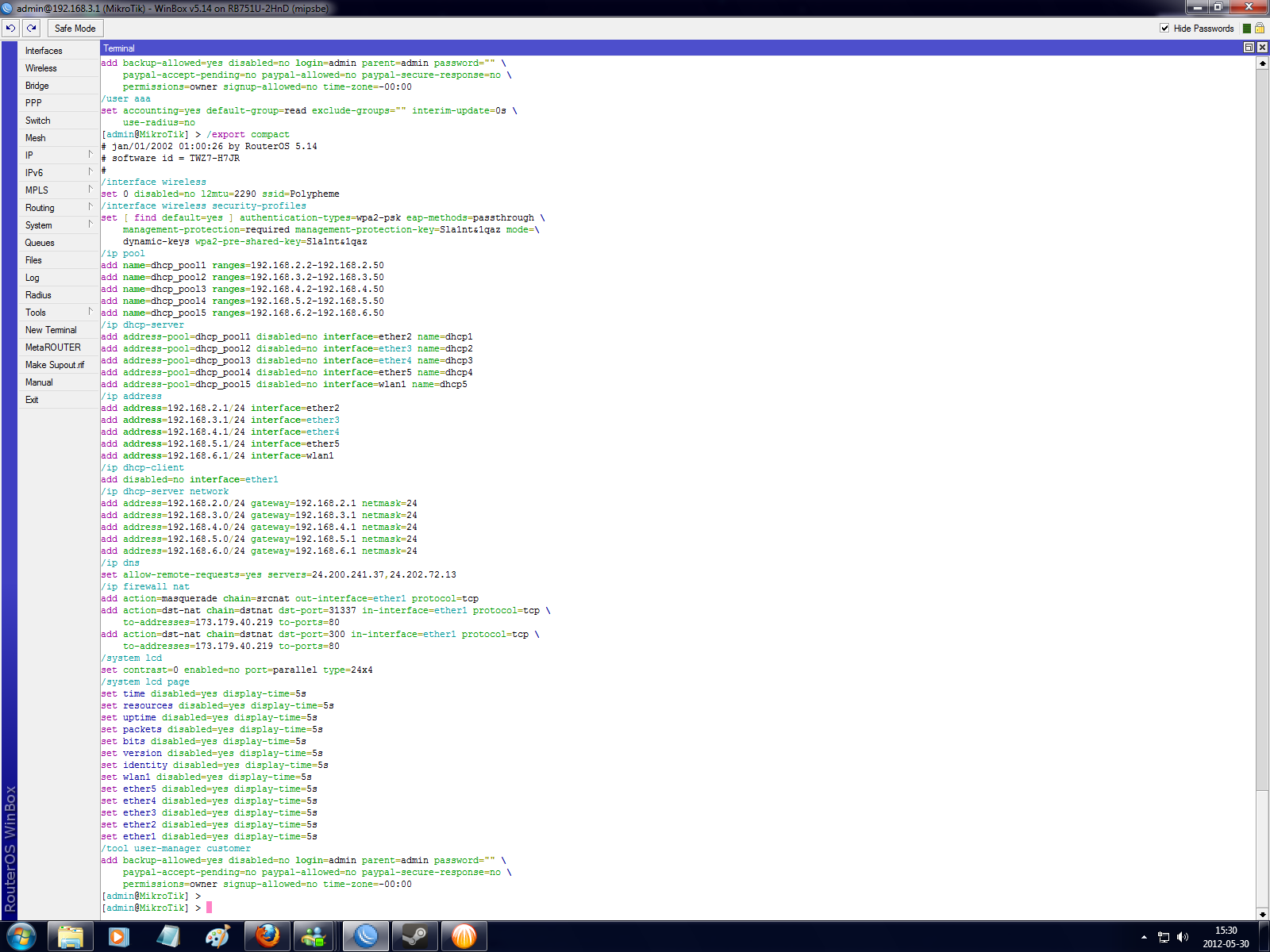Click the Safe Mode button
Image resolution: width=1270 pixels, height=952 pixels.
(75, 28)
